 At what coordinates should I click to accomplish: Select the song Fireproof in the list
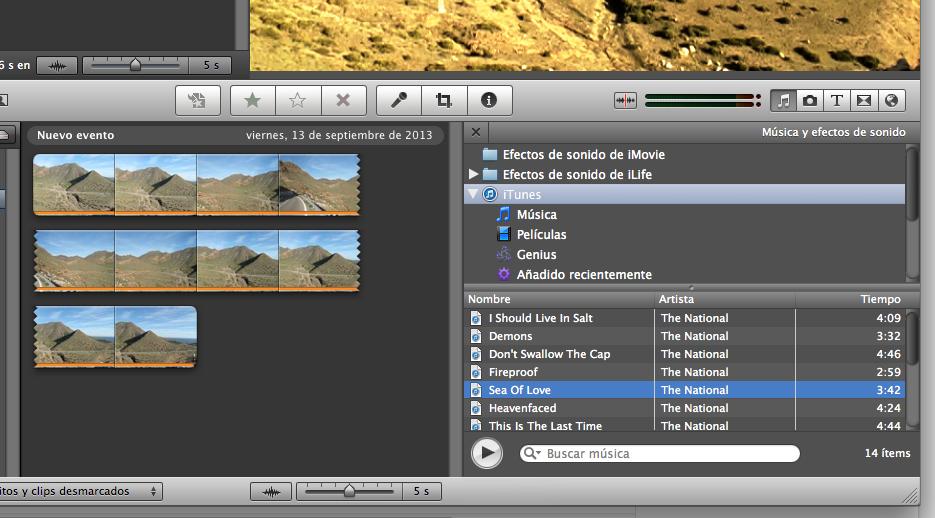(513, 372)
